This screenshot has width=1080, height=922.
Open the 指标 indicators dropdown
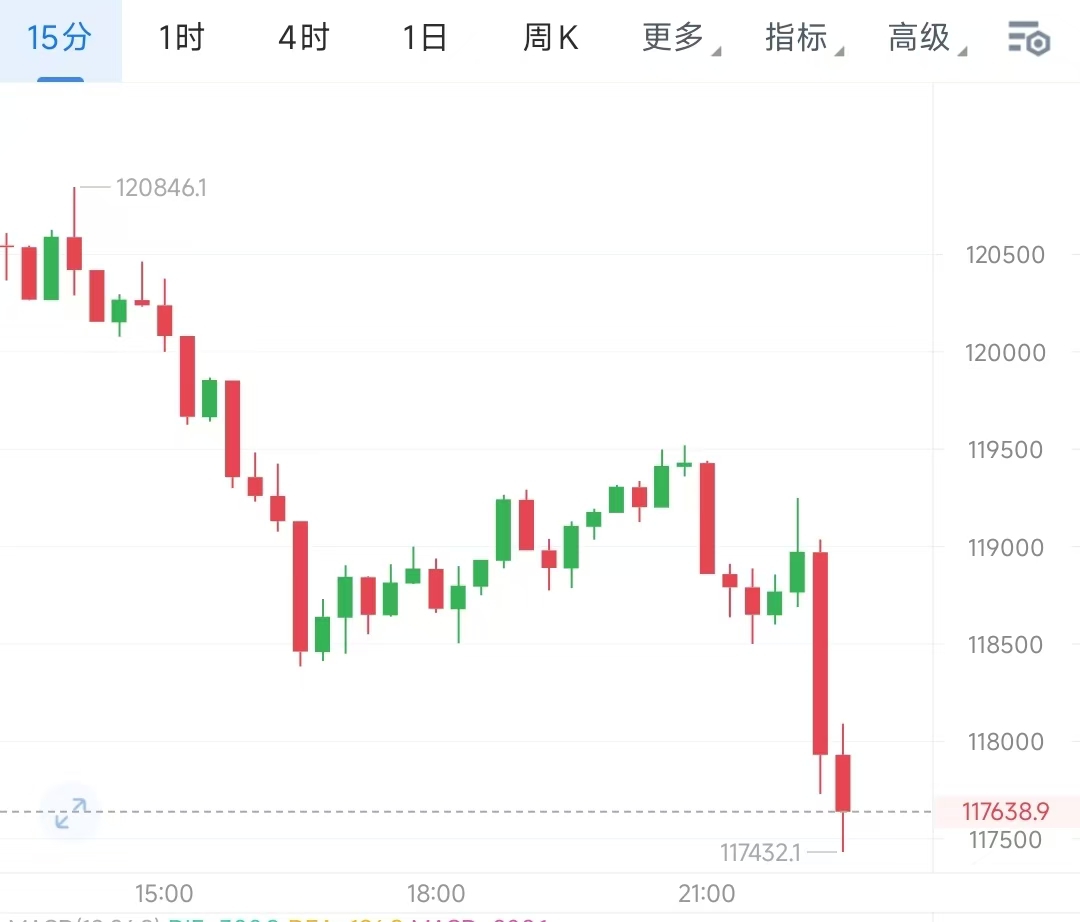coord(798,39)
